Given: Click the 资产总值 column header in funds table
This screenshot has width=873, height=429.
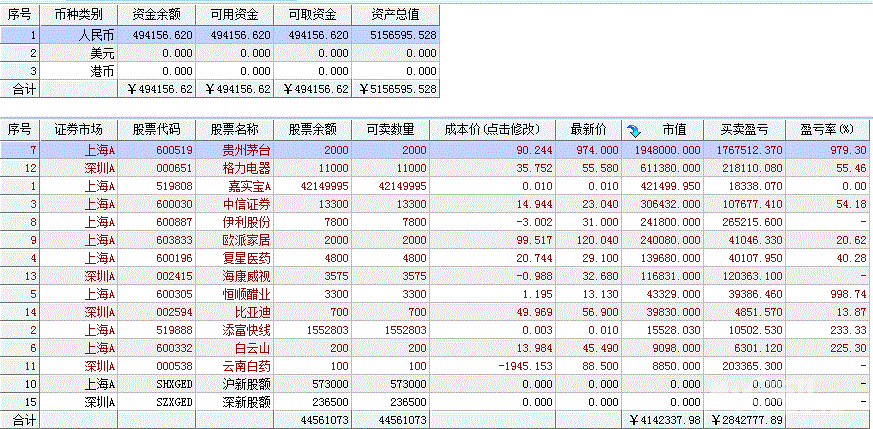Looking at the screenshot, I should tap(395, 14).
